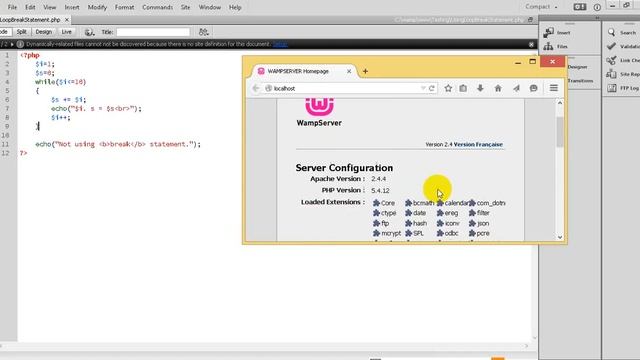Open the Site menu
Image resolution: width=640 pixels, height=360 pixels.
pyautogui.click(x=185, y=7)
